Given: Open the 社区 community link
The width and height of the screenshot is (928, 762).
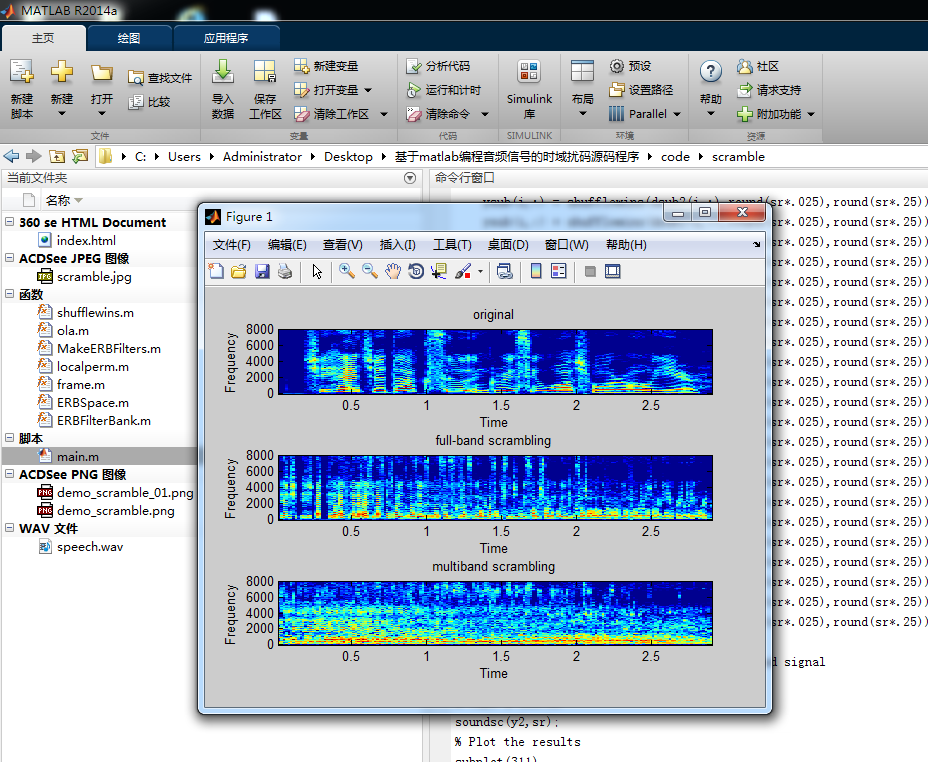Looking at the screenshot, I should (758, 66).
